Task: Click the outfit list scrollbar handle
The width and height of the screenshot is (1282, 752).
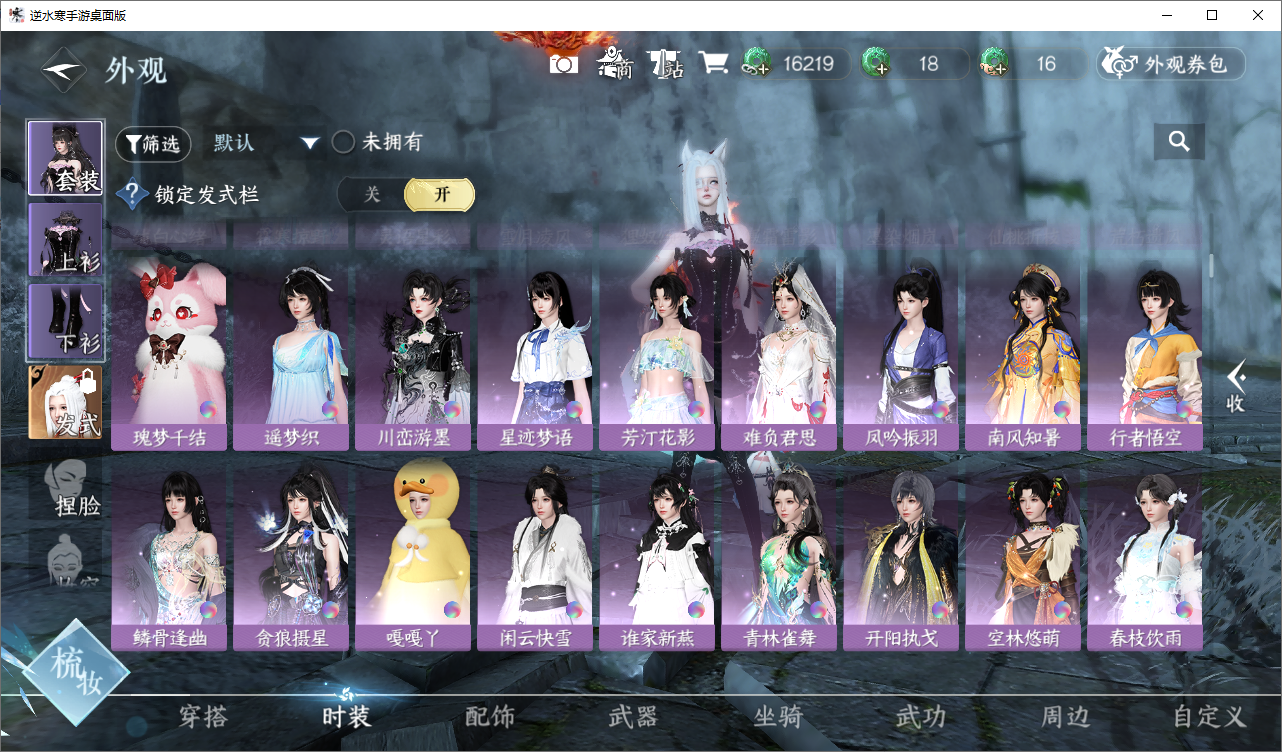Action: (1212, 268)
